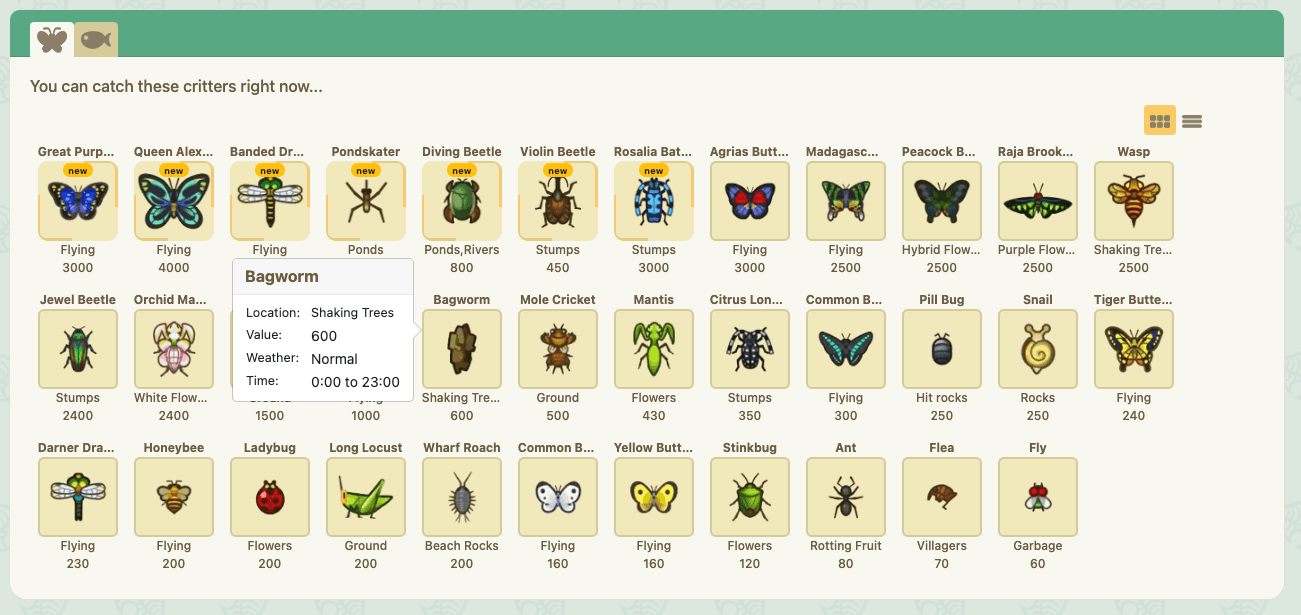This screenshot has height=615, width=1301.
Task: View the Mole Cricket card
Action: (557, 348)
